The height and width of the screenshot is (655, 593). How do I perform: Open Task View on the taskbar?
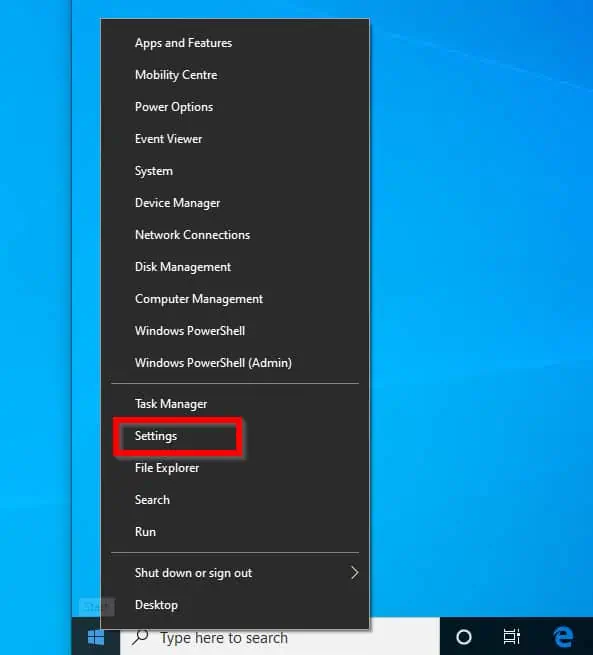[x=512, y=637]
